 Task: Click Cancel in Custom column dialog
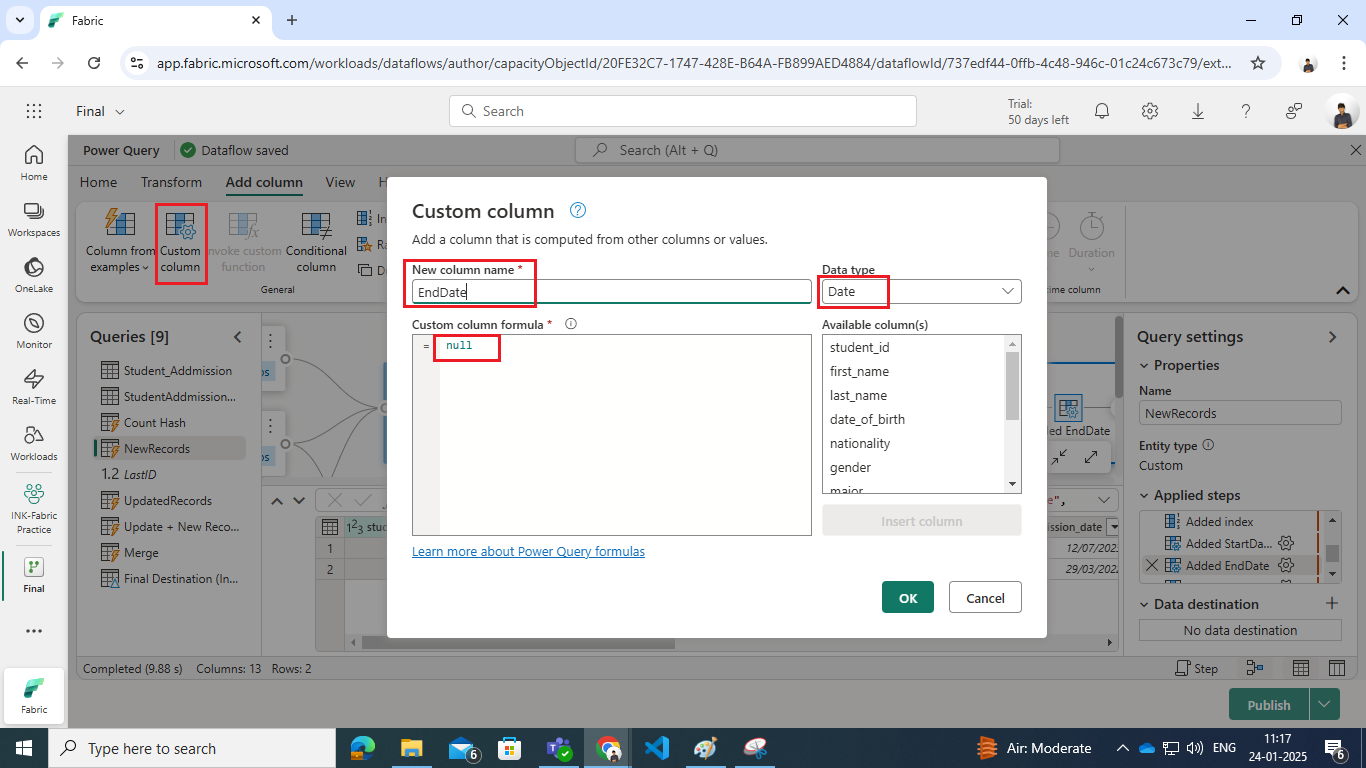tap(985, 597)
